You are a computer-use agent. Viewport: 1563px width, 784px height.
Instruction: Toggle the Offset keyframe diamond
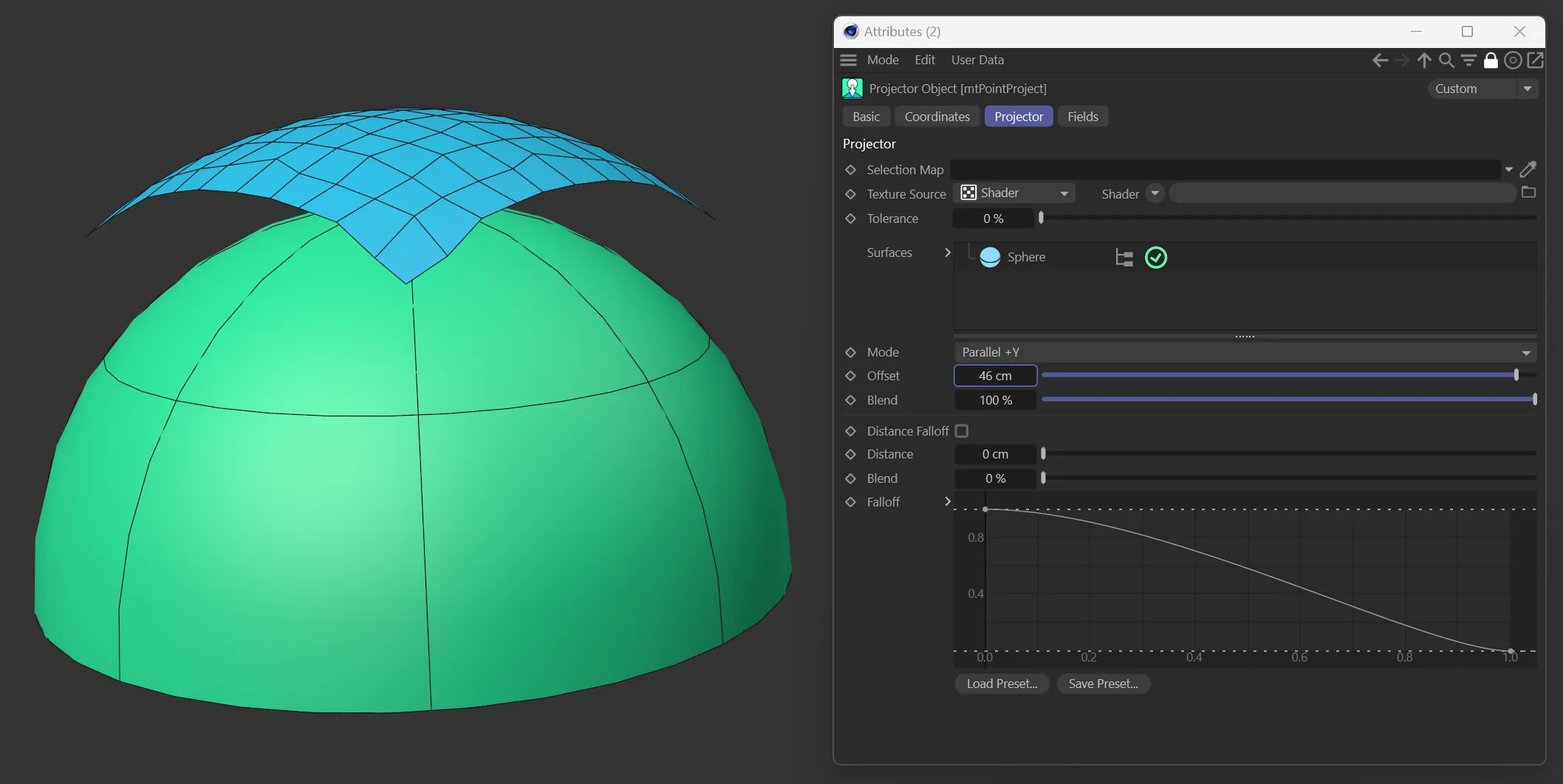pyautogui.click(x=850, y=376)
